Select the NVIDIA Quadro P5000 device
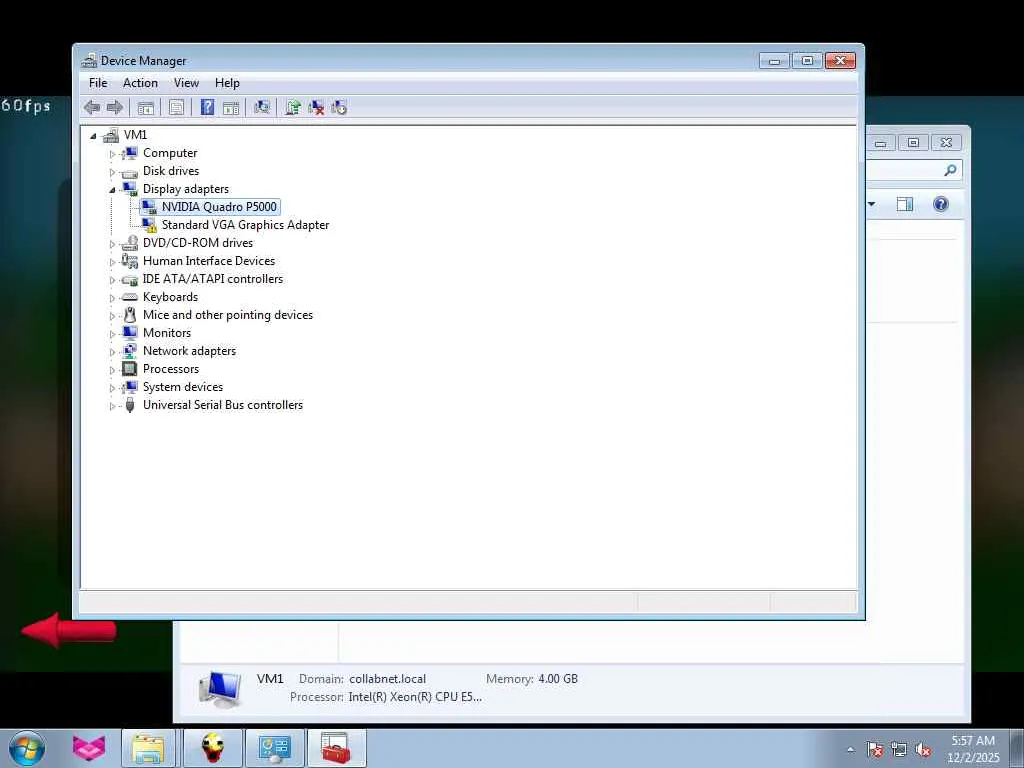This screenshot has width=1024, height=768. tap(219, 207)
